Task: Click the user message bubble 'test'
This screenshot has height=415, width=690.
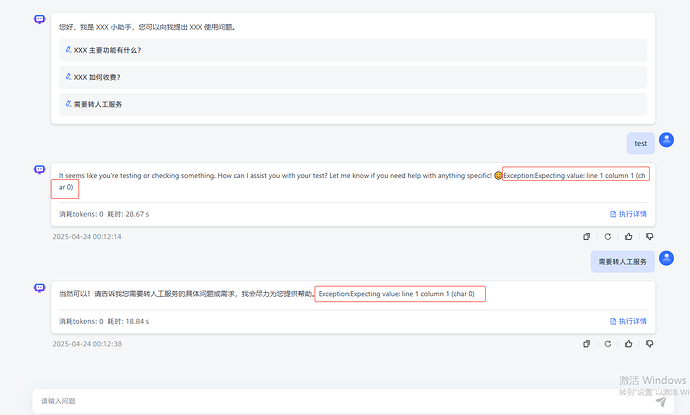Action: coord(641,143)
